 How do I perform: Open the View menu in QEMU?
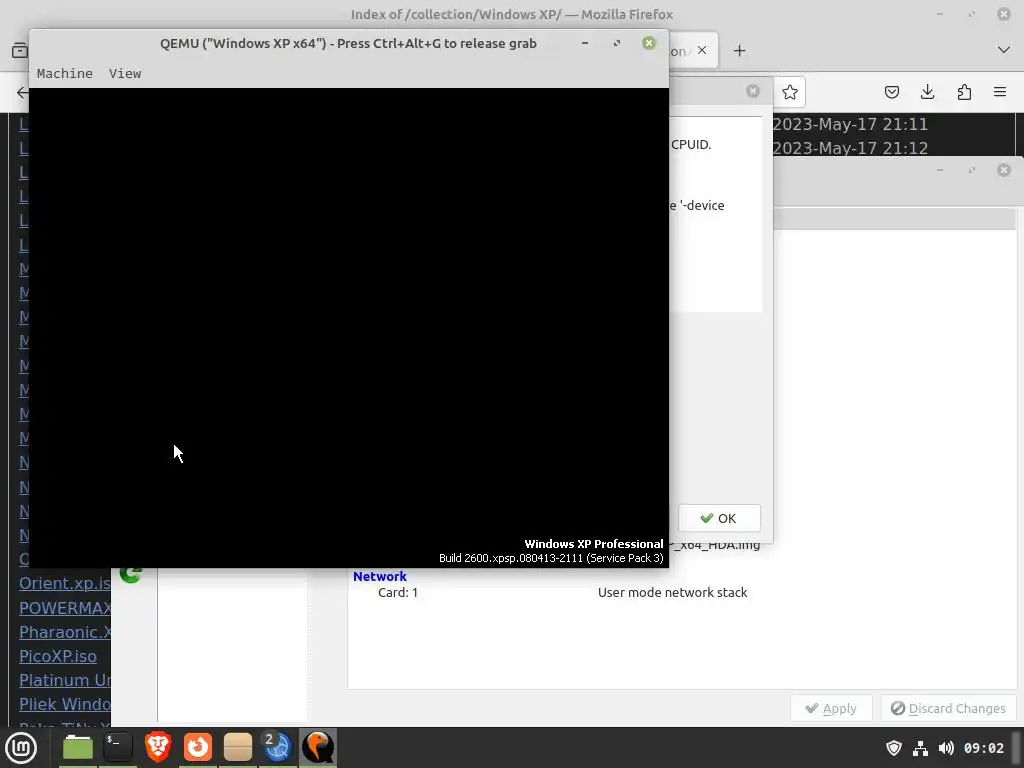click(125, 74)
